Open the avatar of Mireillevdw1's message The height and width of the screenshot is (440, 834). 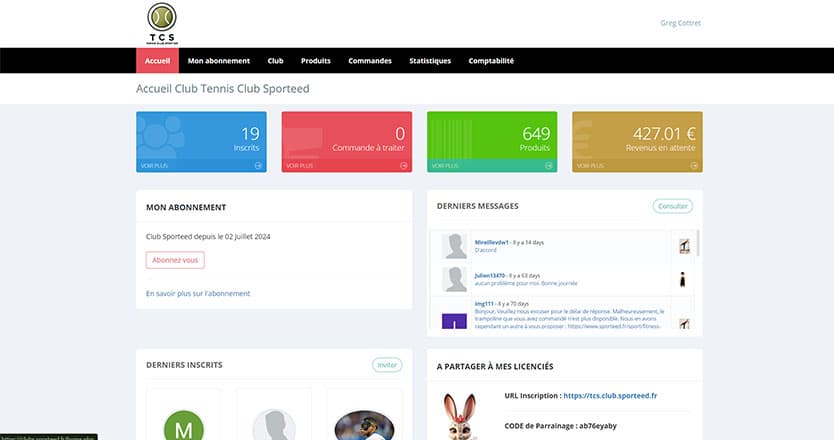[456, 247]
